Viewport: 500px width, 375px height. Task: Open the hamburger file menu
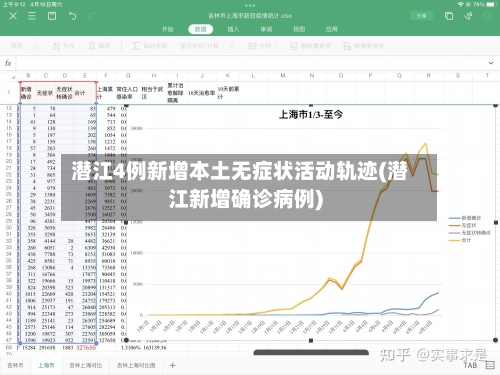(x=32, y=16)
